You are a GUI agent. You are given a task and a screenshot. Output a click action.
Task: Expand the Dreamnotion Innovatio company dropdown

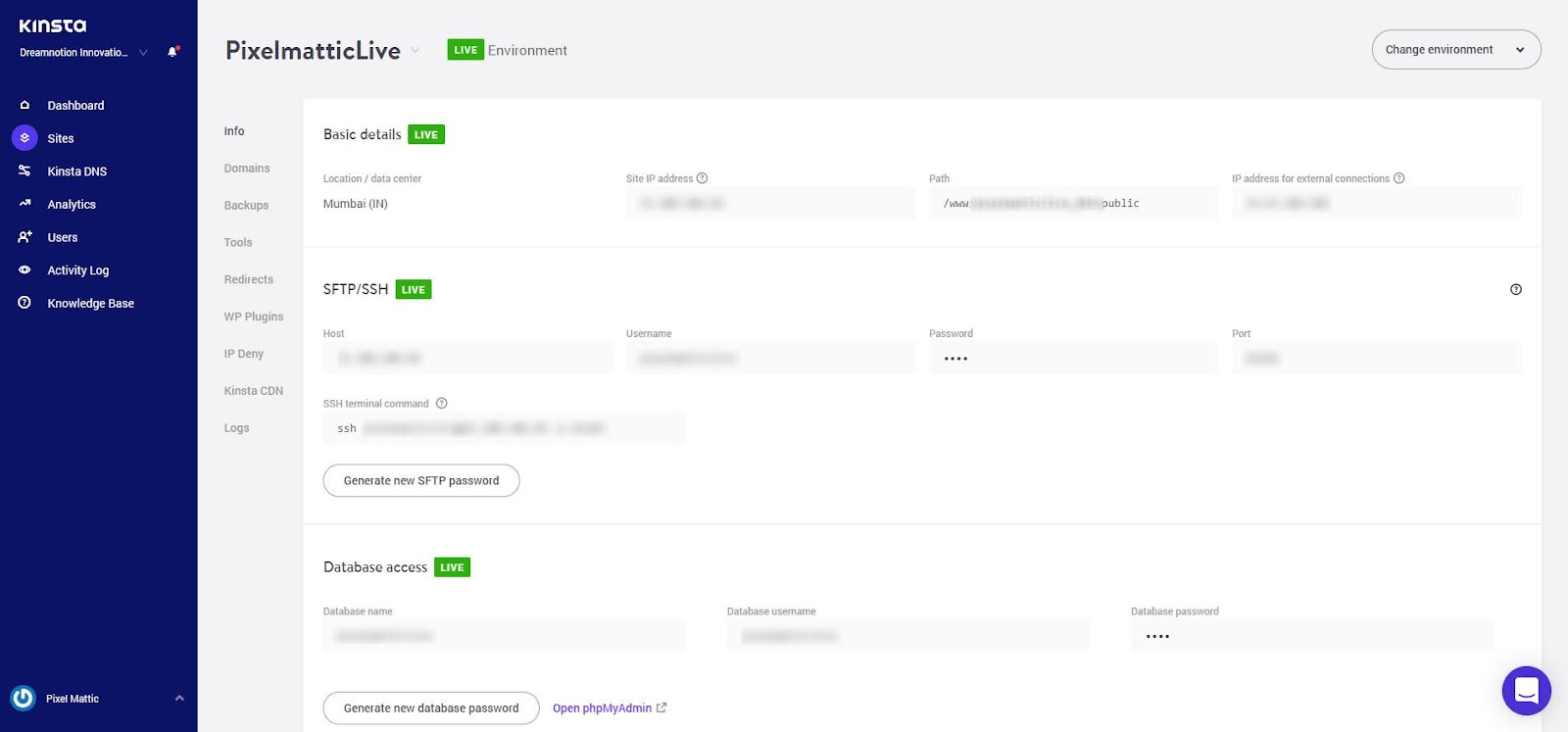[x=143, y=53]
